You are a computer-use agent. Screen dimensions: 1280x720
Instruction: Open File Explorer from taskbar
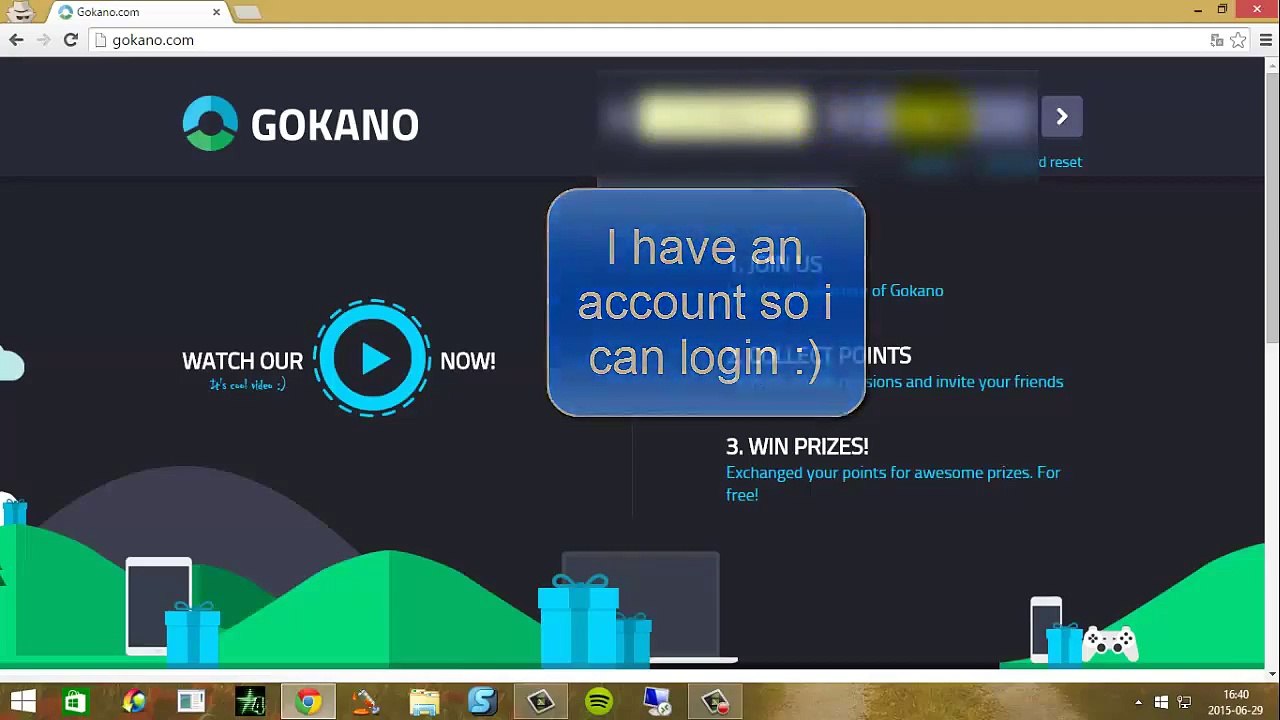click(x=424, y=702)
